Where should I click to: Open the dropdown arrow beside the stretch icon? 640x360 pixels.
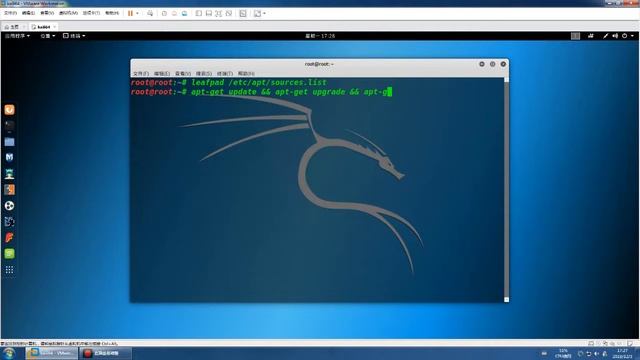[264, 13]
